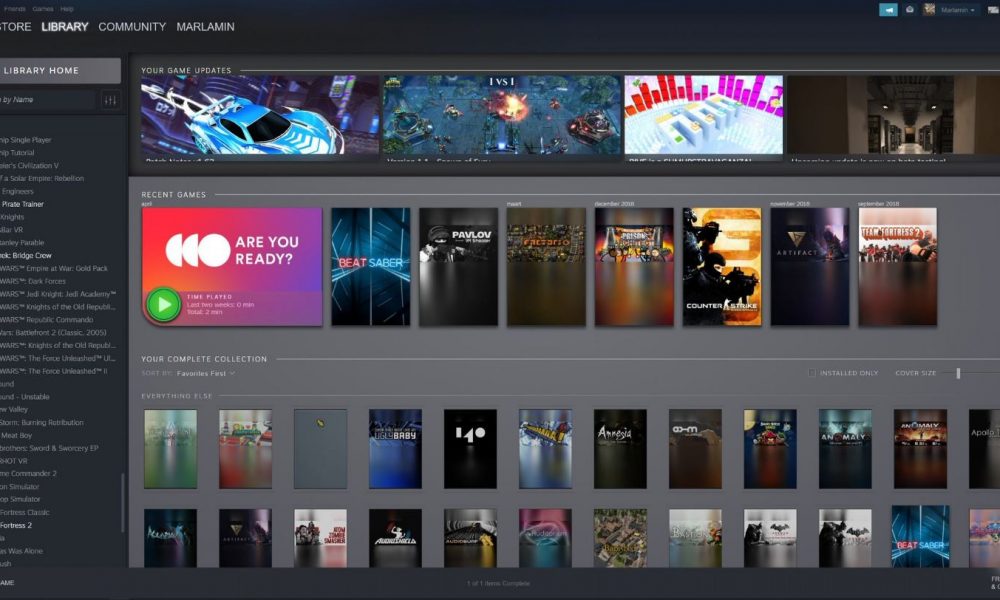
Task: Open the dark corridor update card
Action: click(893, 118)
